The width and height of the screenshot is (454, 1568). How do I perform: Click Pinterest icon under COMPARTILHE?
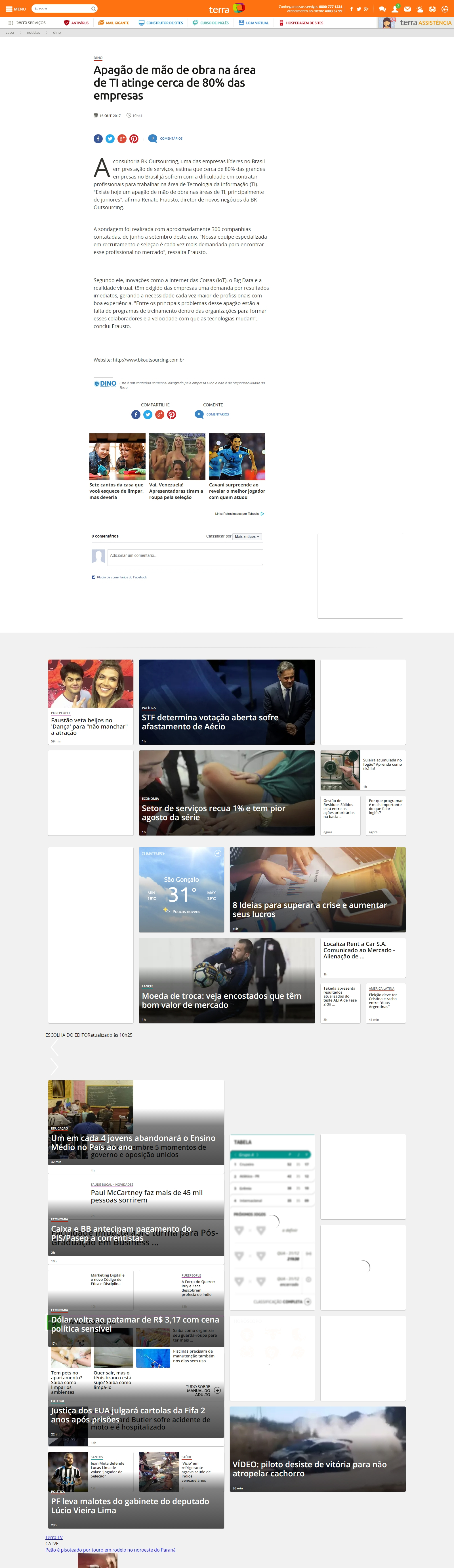[x=172, y=415]
